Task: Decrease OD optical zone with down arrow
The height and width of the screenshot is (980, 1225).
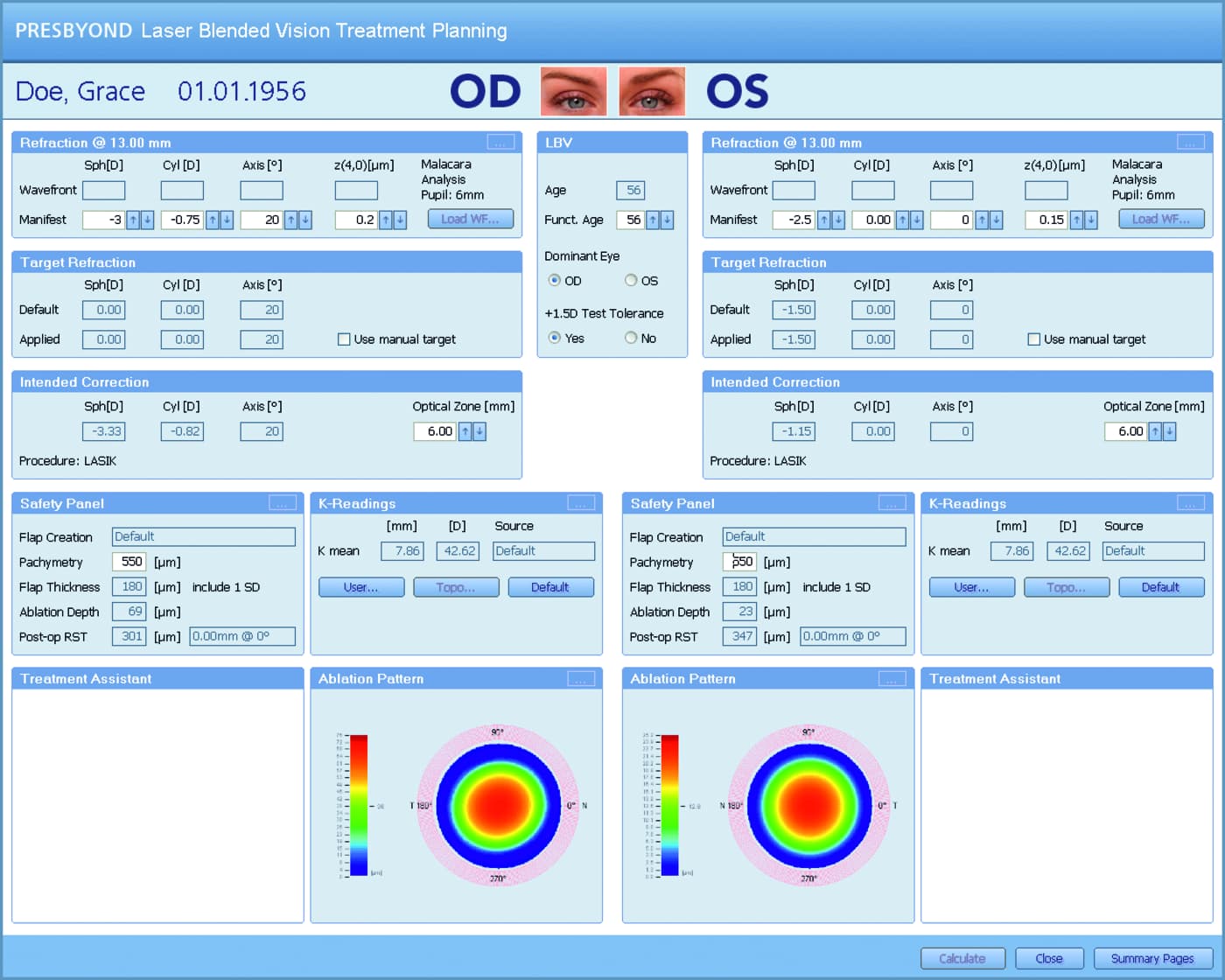Action: click(x=479, y=431)
